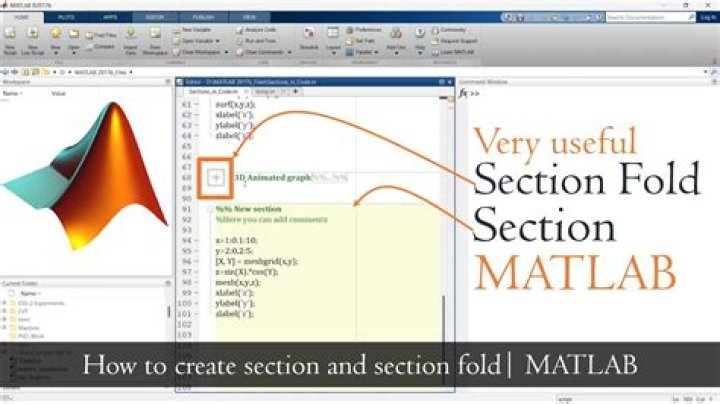
Task: Click the fx function browser icon
Action: pos(463,93)
